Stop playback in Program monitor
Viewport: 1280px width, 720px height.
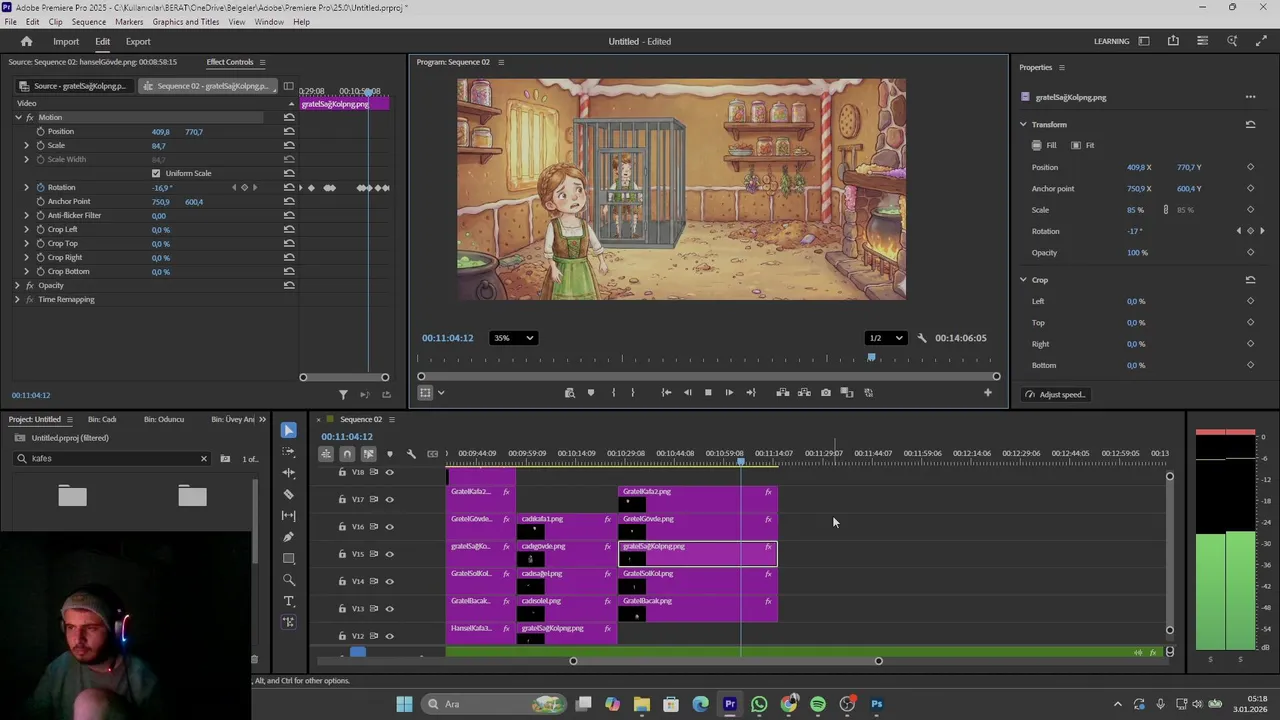[x=708, y=393]
